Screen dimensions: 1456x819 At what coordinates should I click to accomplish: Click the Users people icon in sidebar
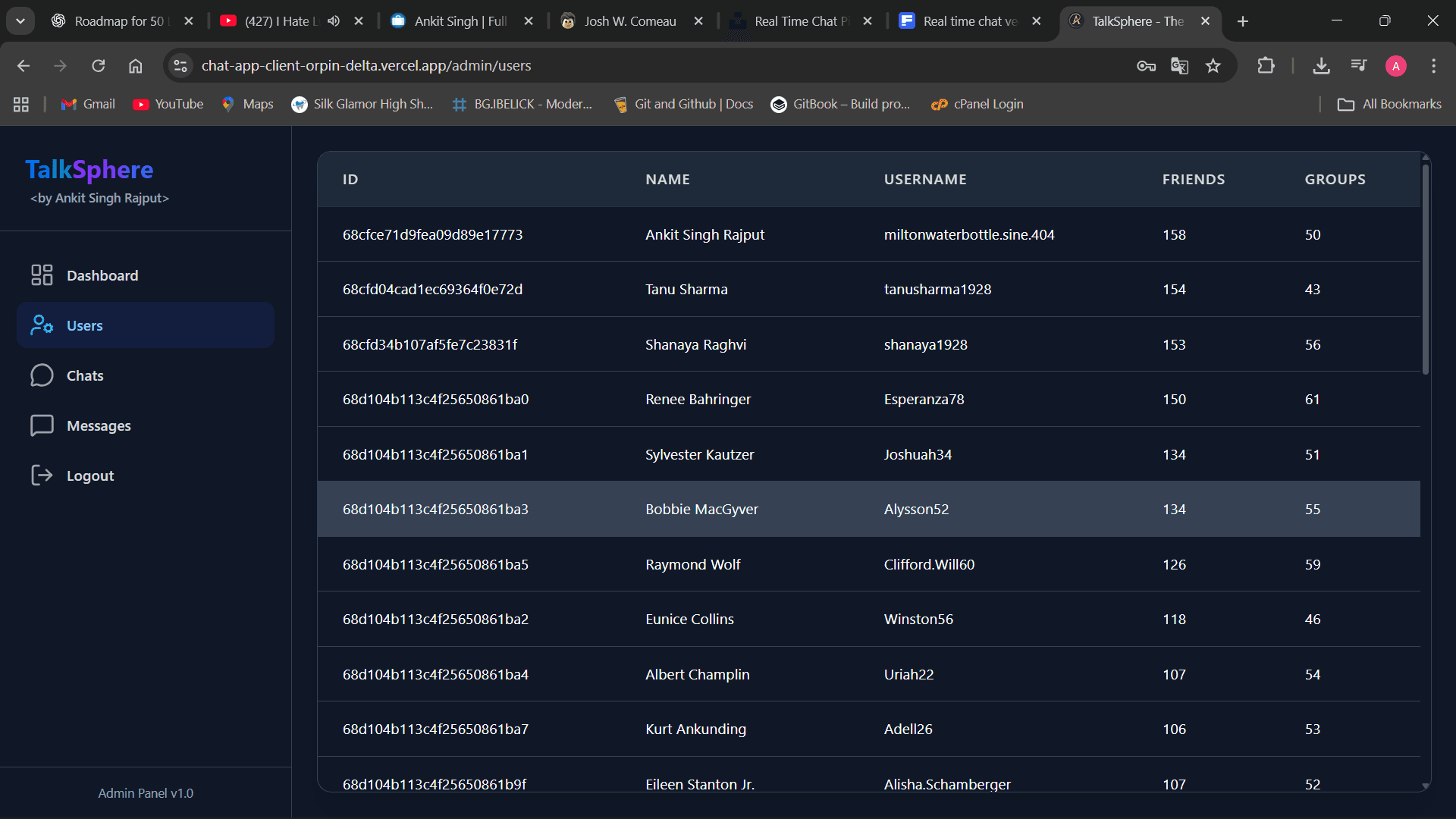(42, 325)
